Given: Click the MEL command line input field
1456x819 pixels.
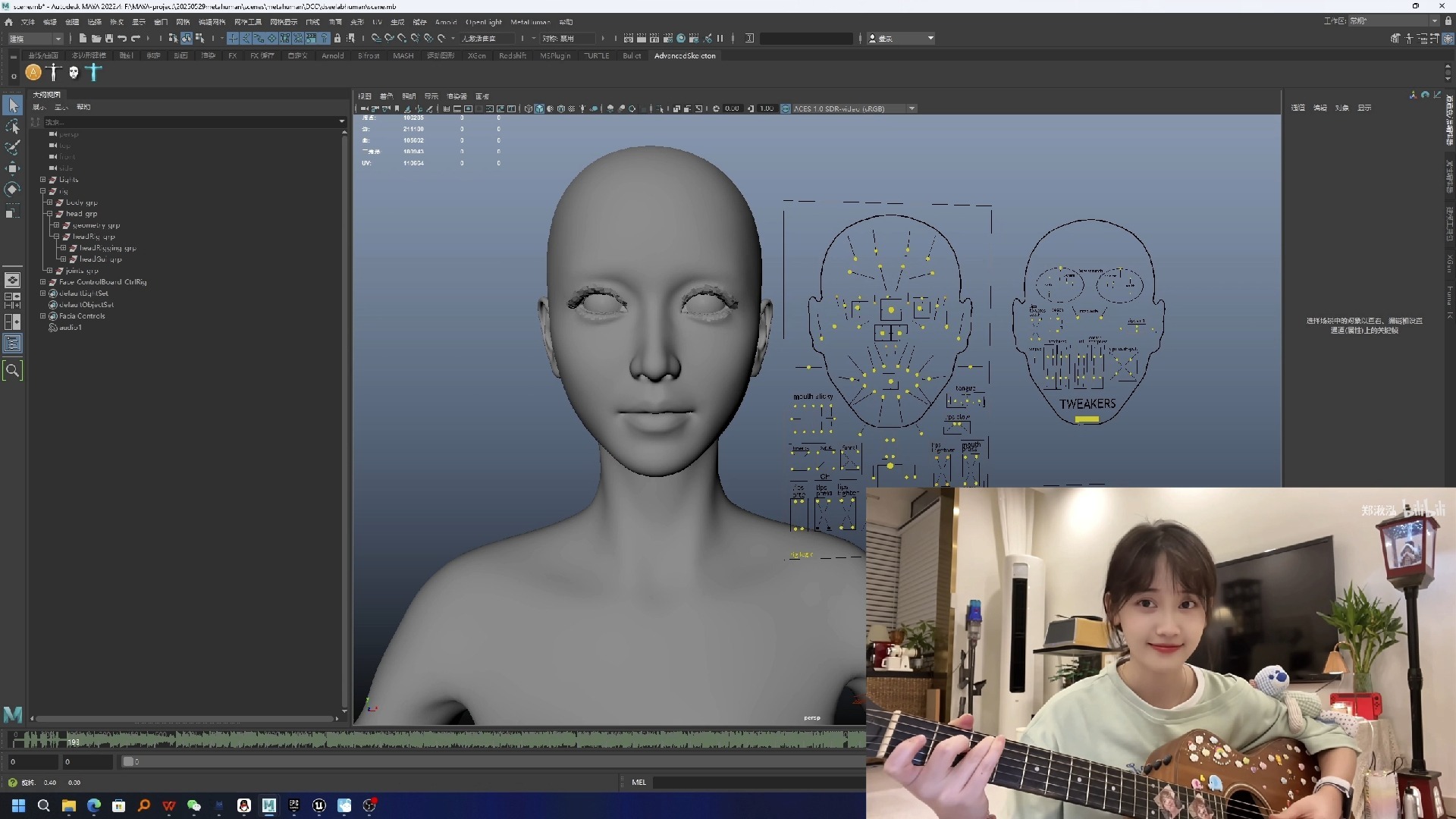Looking at the screenshot, I should [x=758, y=782].
